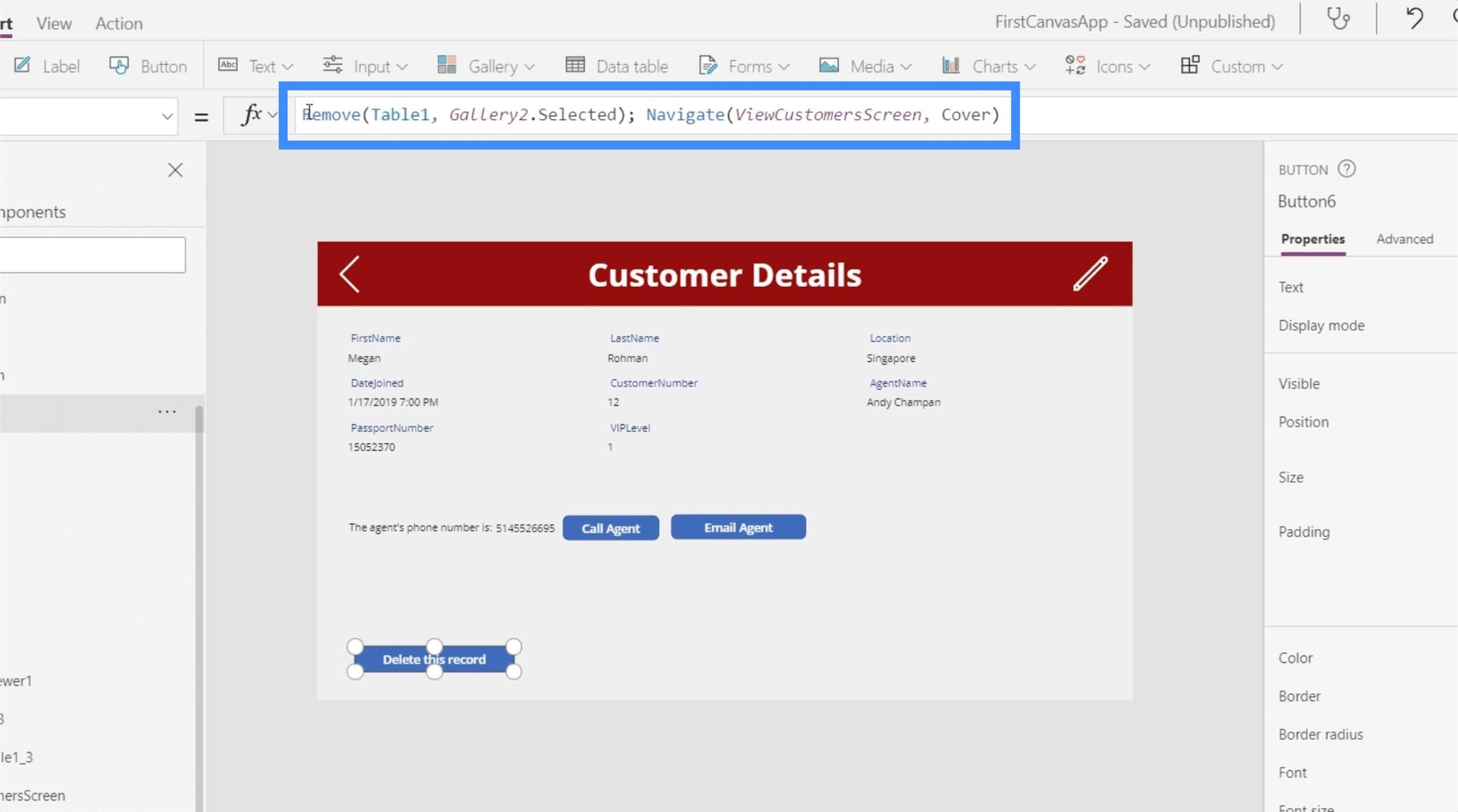This screenshot has width=1458, height=812.
Task: Insert a Data table
Action: click(616, 66)
